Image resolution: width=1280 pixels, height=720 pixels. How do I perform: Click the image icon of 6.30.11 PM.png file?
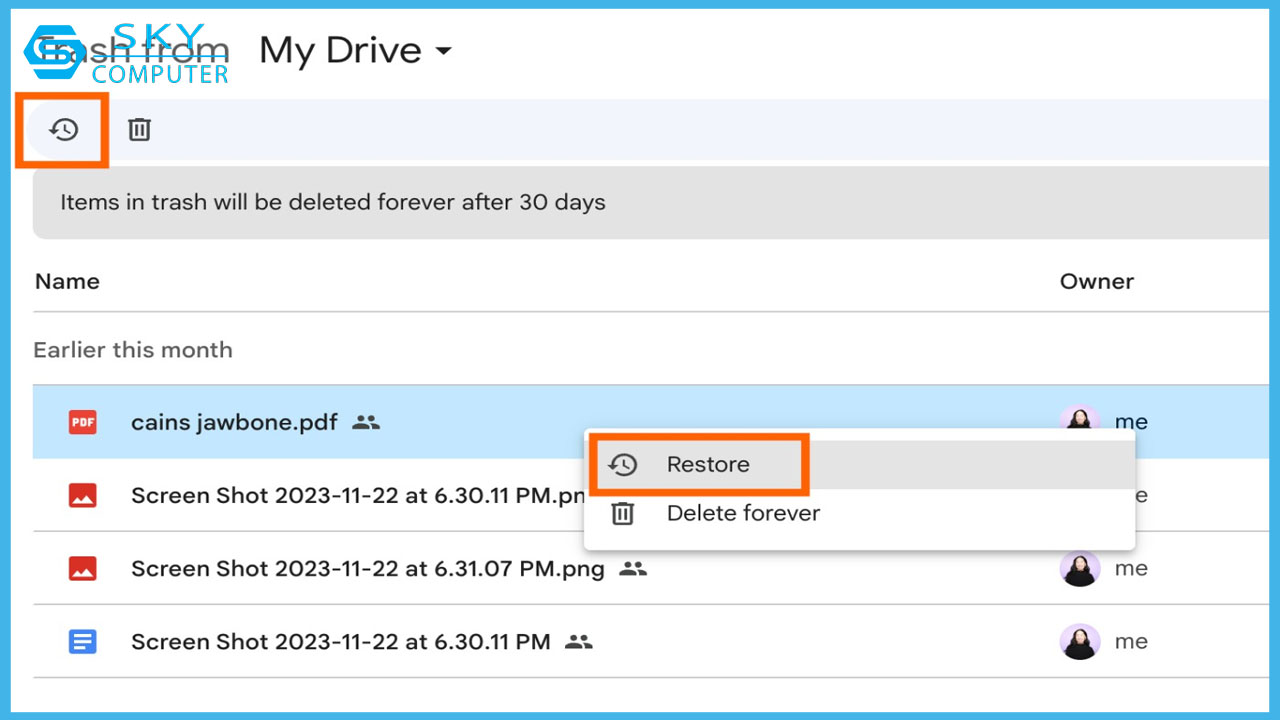pyautogui.click(x=82, y=496)
